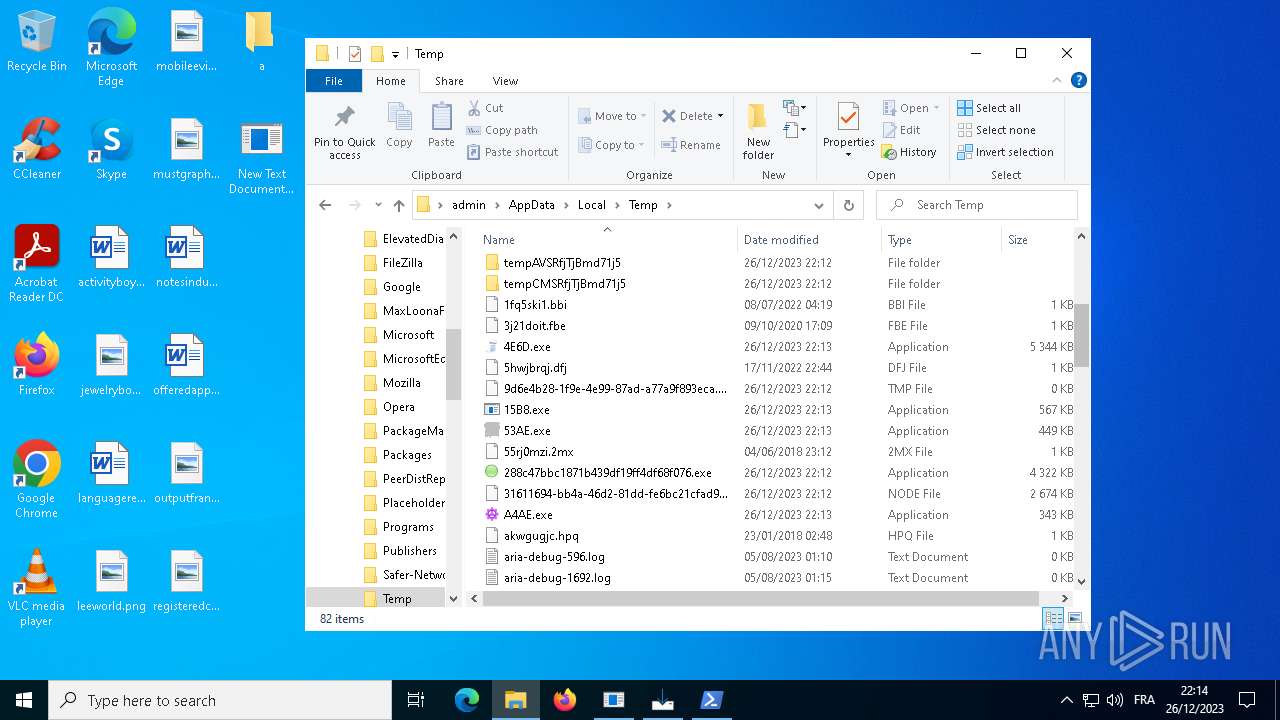This screenshot has width=1280, height=720.
Task: Click the Rename command
Action: pos(690,145)
